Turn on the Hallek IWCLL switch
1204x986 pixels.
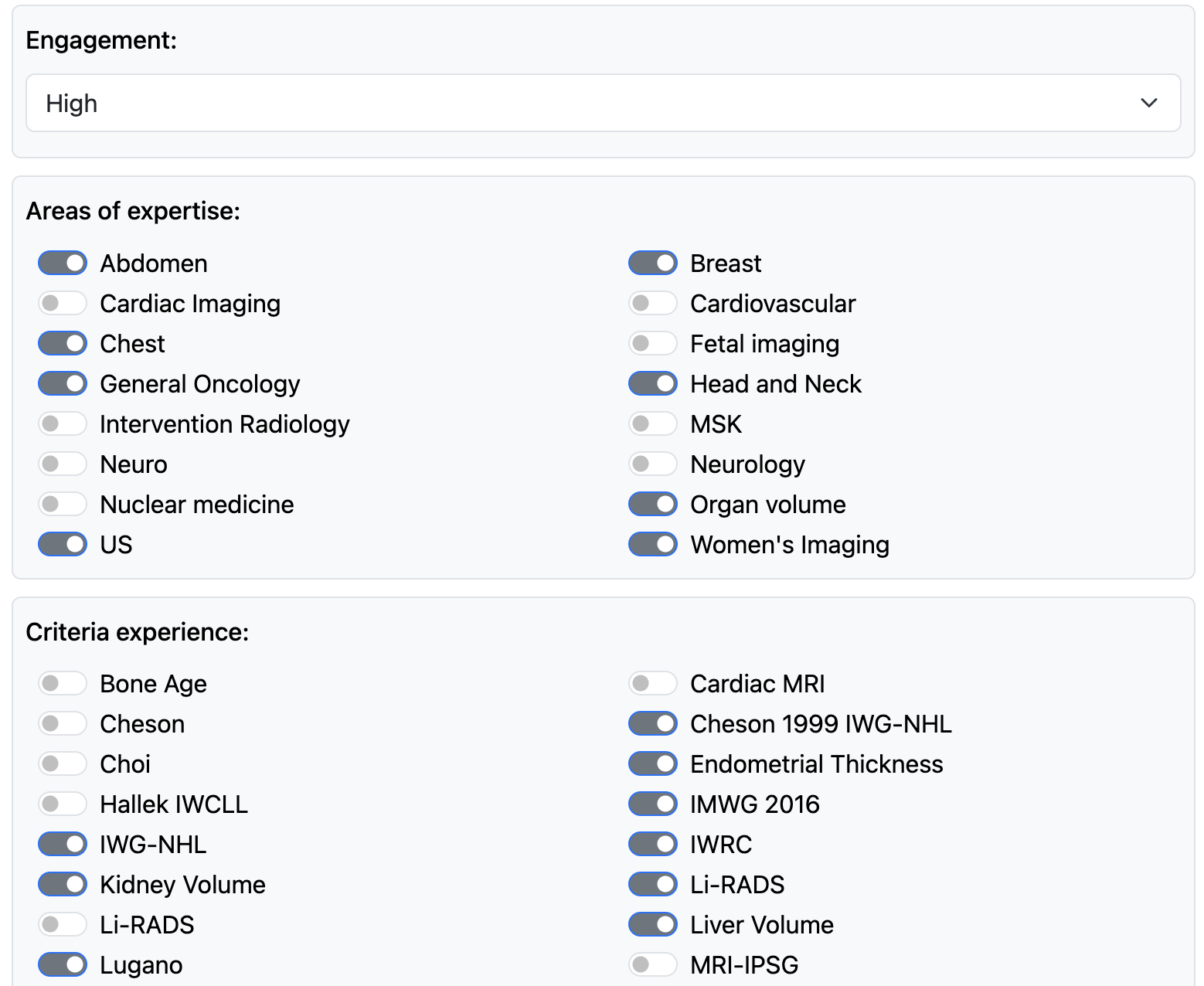pos(63,804)
